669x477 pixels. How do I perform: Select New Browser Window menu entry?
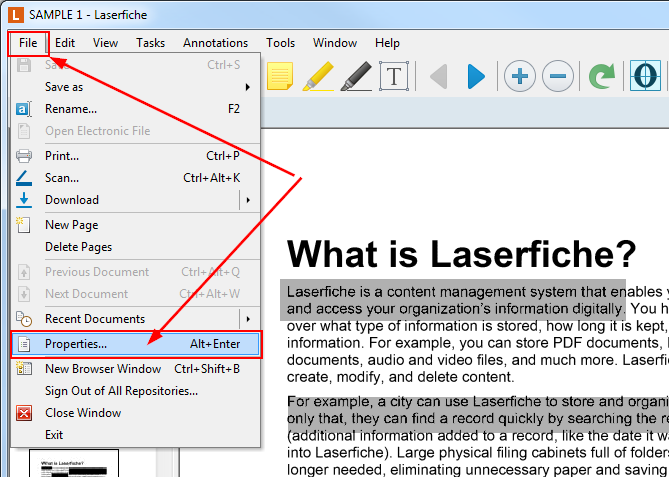coord(135,369)
